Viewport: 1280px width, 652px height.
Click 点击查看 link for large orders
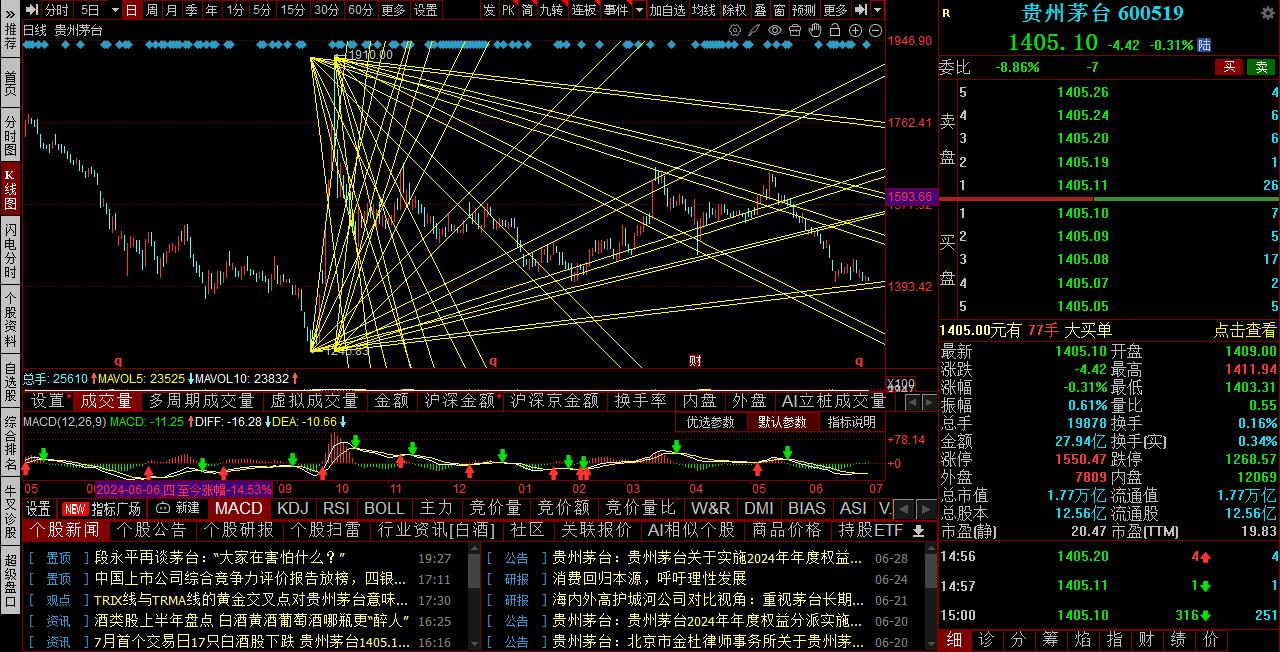click(1245, 330)
